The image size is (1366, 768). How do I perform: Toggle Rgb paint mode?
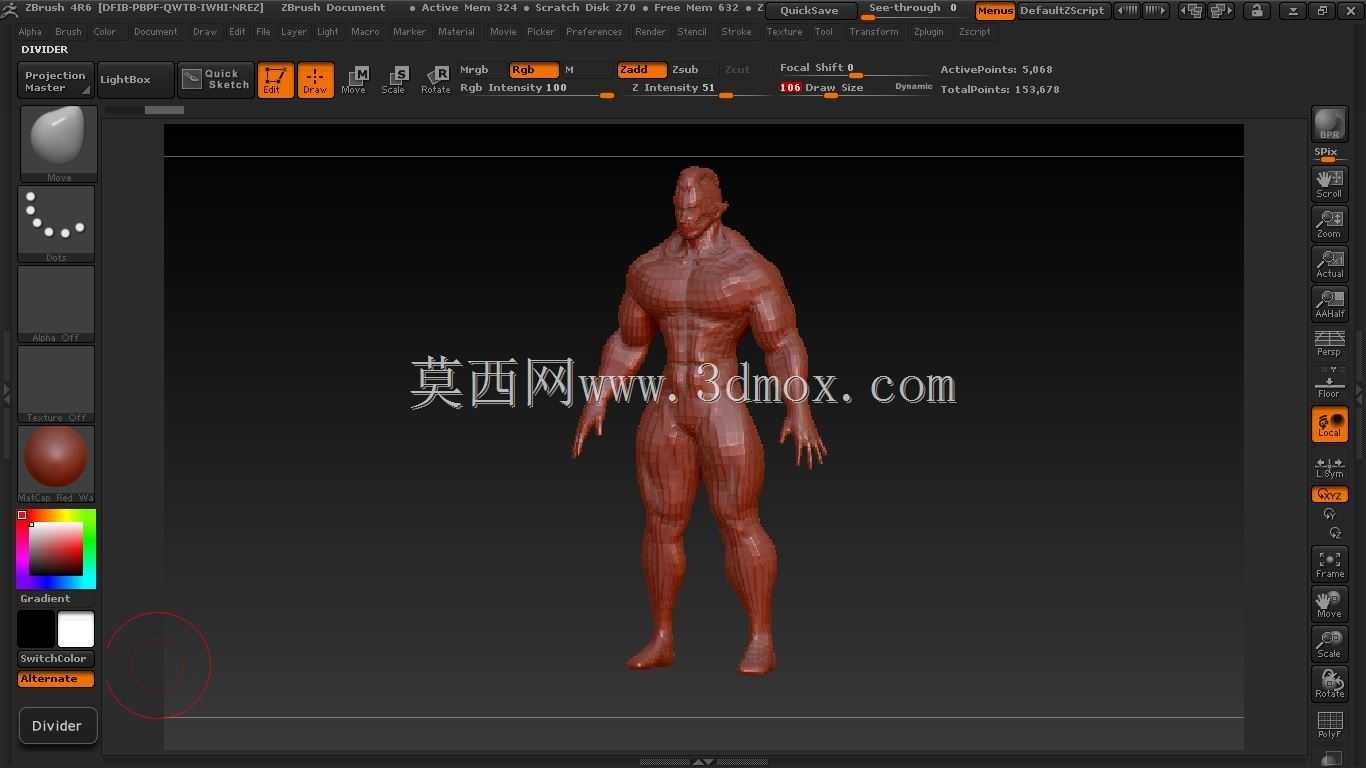[534, 70]
